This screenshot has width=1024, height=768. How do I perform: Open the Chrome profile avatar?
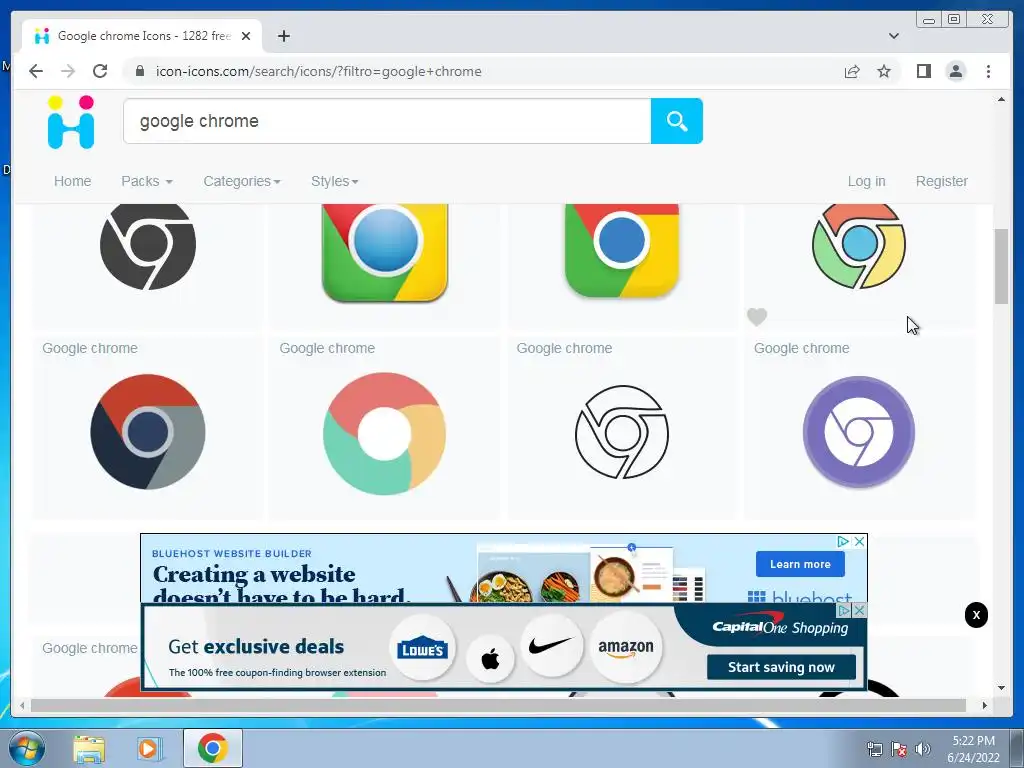coord(955,71)
